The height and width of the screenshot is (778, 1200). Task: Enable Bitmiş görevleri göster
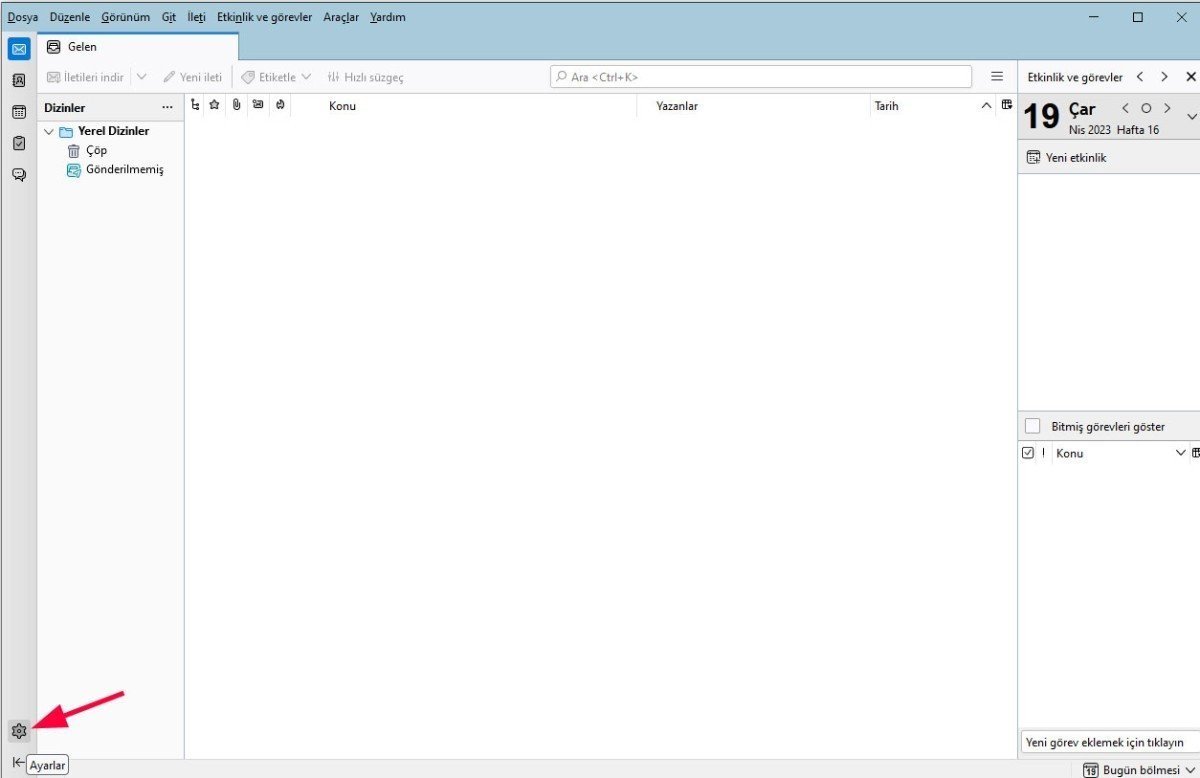pyautogui.click(x=1032, y=425)
